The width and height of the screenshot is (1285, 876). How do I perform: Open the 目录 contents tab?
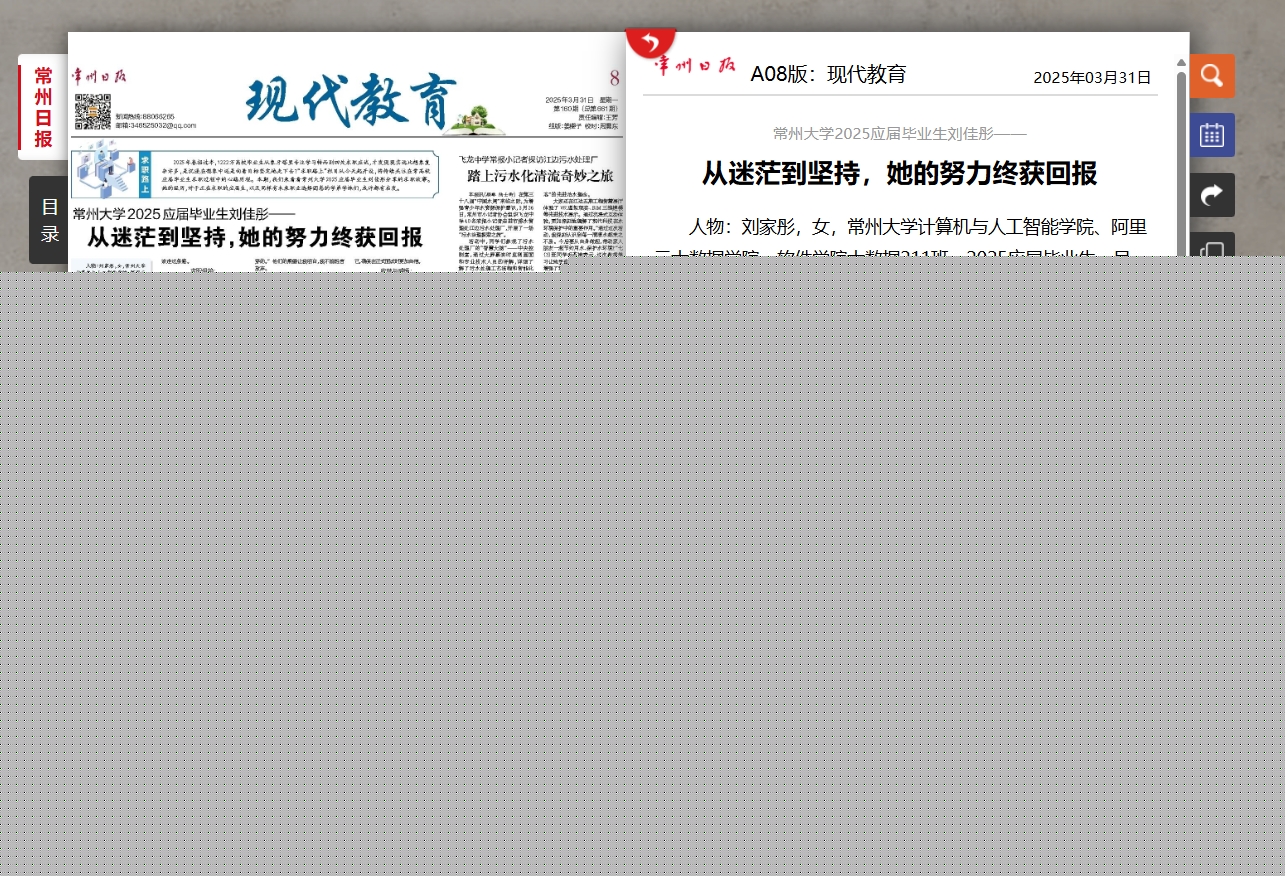49,220
